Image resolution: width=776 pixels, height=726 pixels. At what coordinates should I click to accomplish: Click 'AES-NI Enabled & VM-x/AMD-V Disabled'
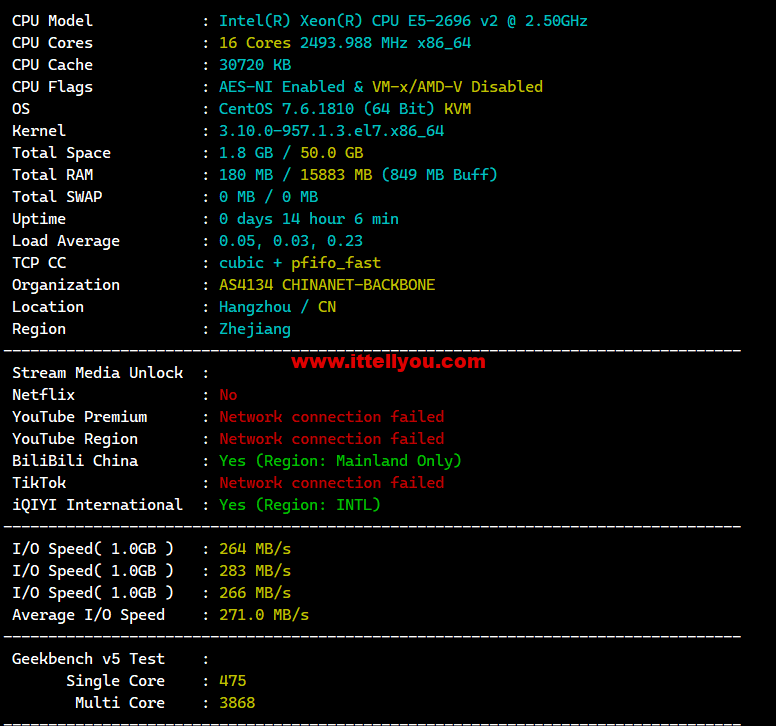381,87
